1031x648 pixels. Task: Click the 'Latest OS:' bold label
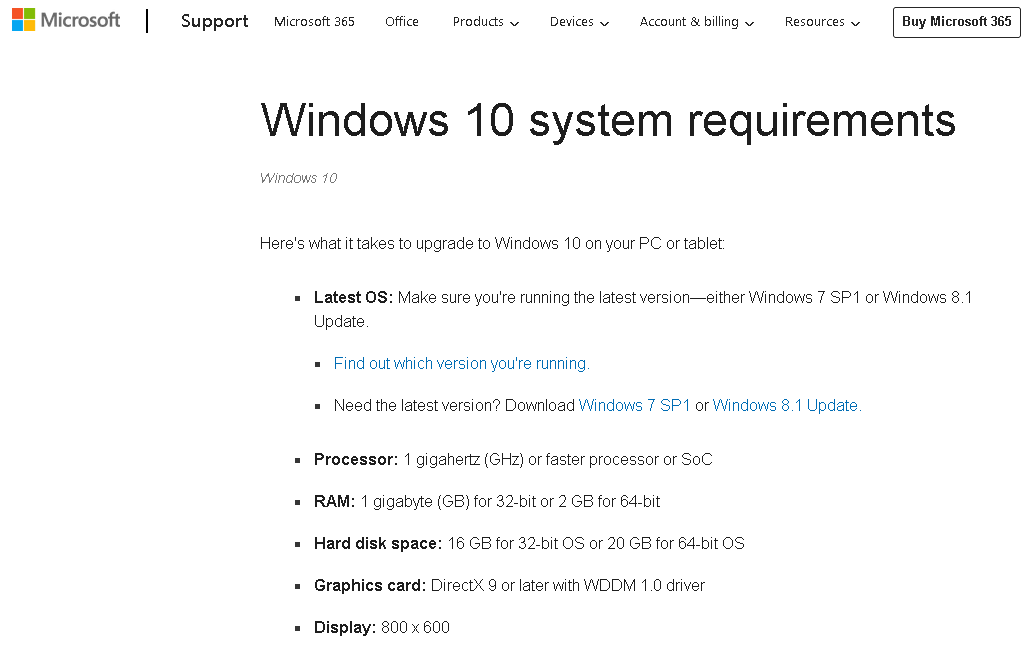(353, 297)
